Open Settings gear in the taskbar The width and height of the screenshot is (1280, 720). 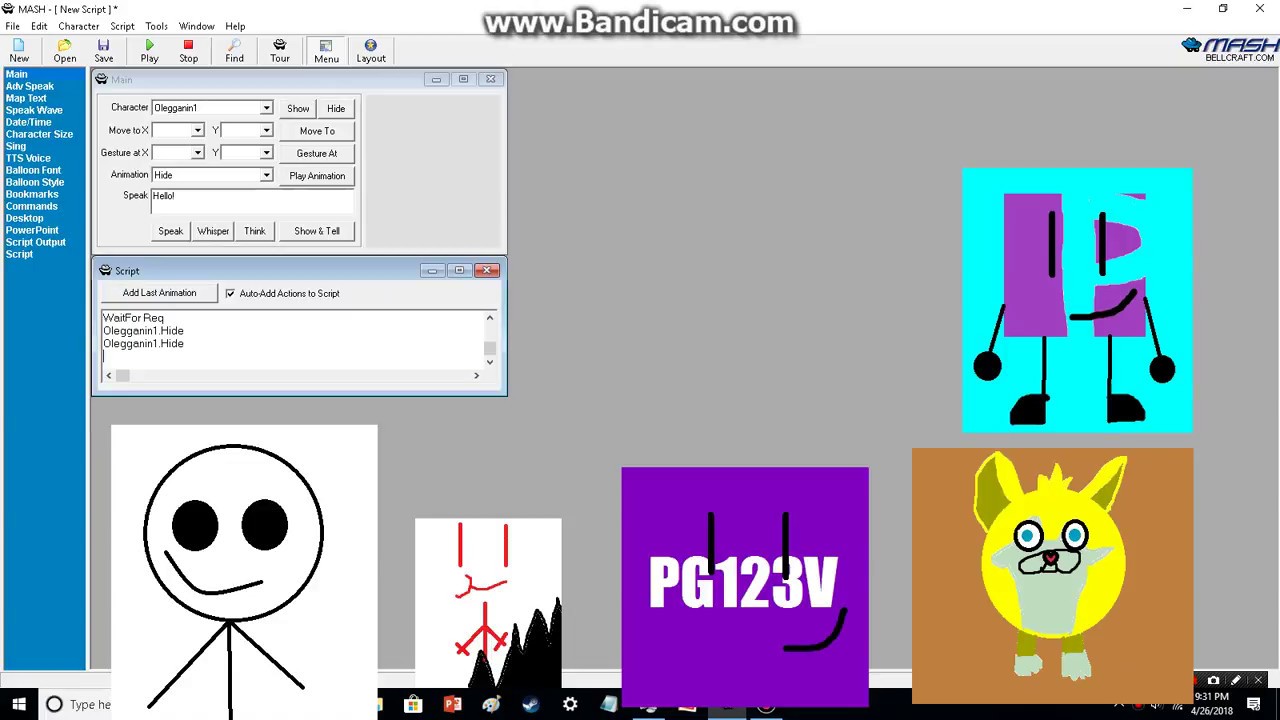coord(570,704)
